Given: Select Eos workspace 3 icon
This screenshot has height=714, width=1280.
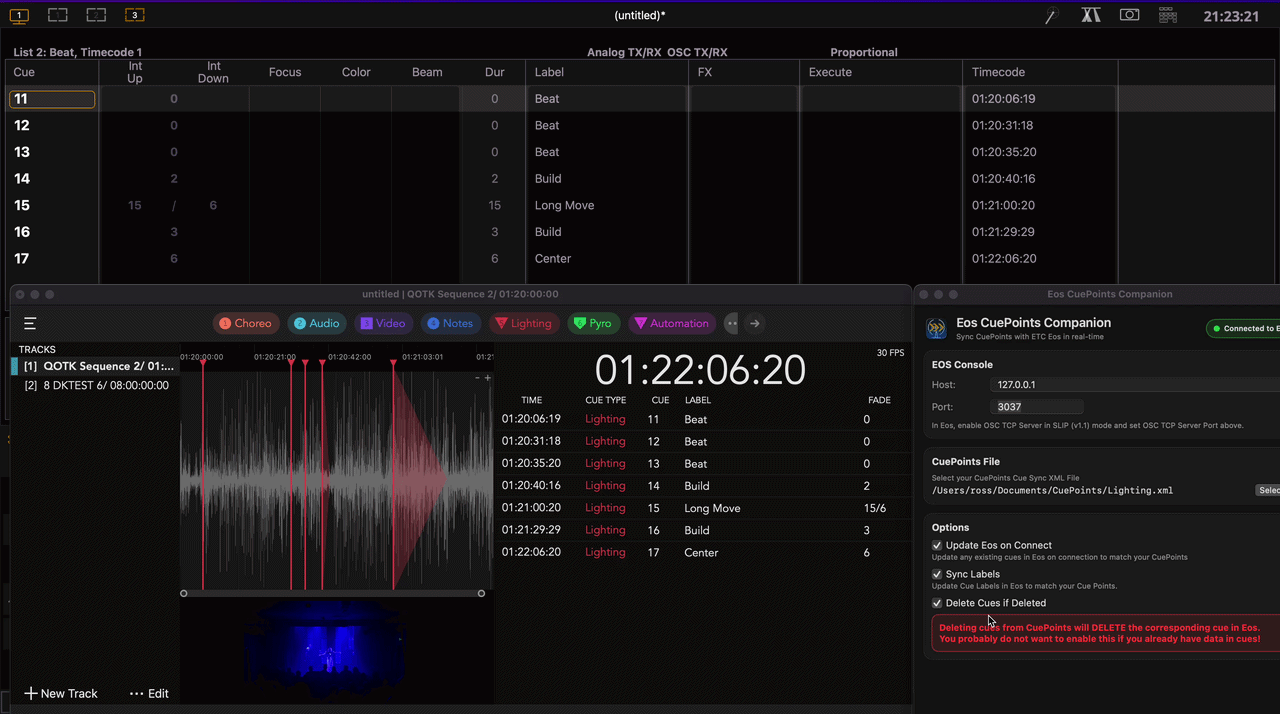Looking at the screenshot, I should [134, 15].
